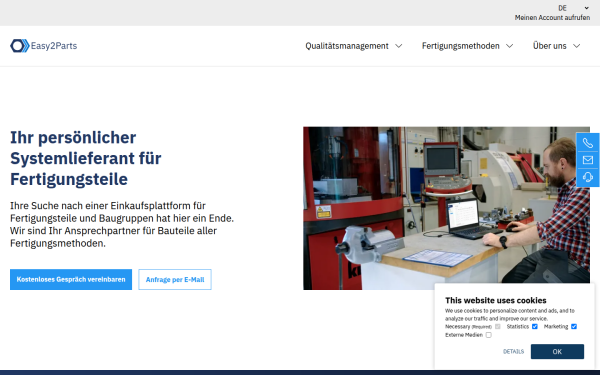Click the paragraph starting Ihre Suche nach einer
The image size is (600, 375).
point(122,224)
